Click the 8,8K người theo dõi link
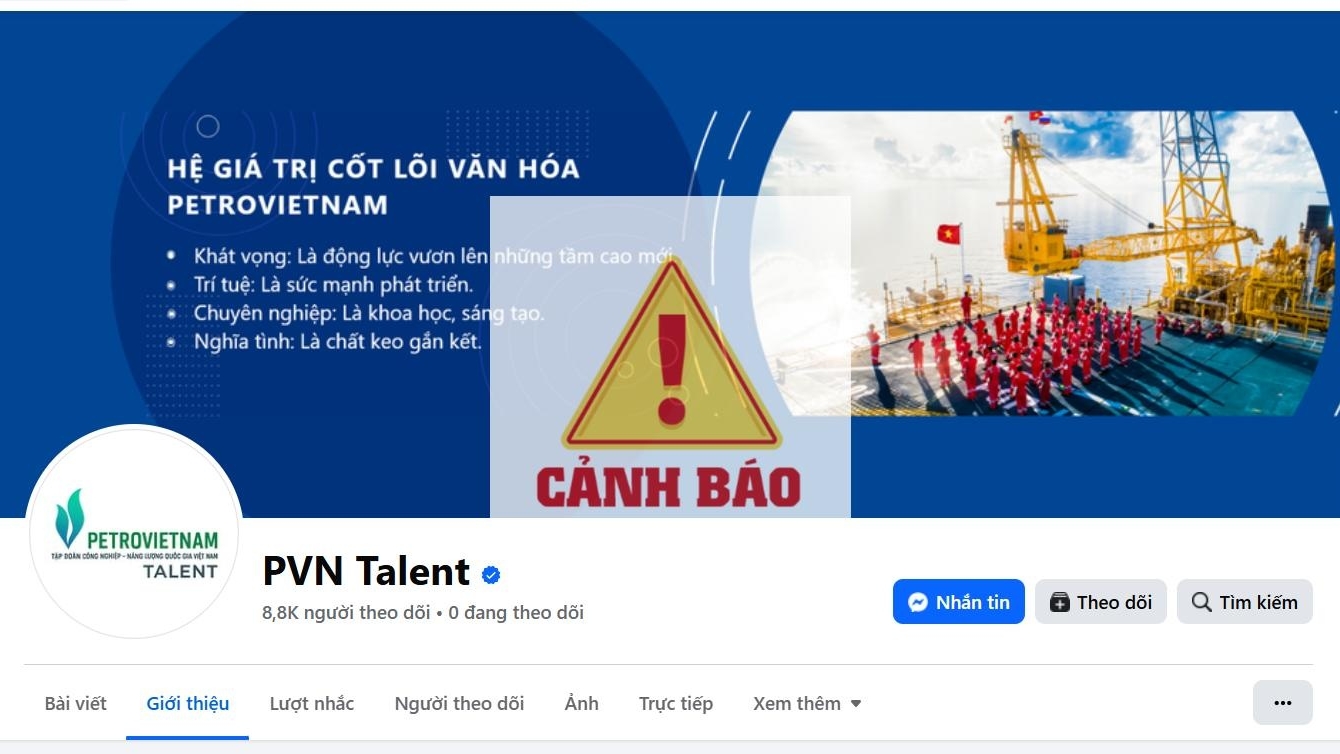The width and height of the screenshot is (1340, 754). (346, 612)
